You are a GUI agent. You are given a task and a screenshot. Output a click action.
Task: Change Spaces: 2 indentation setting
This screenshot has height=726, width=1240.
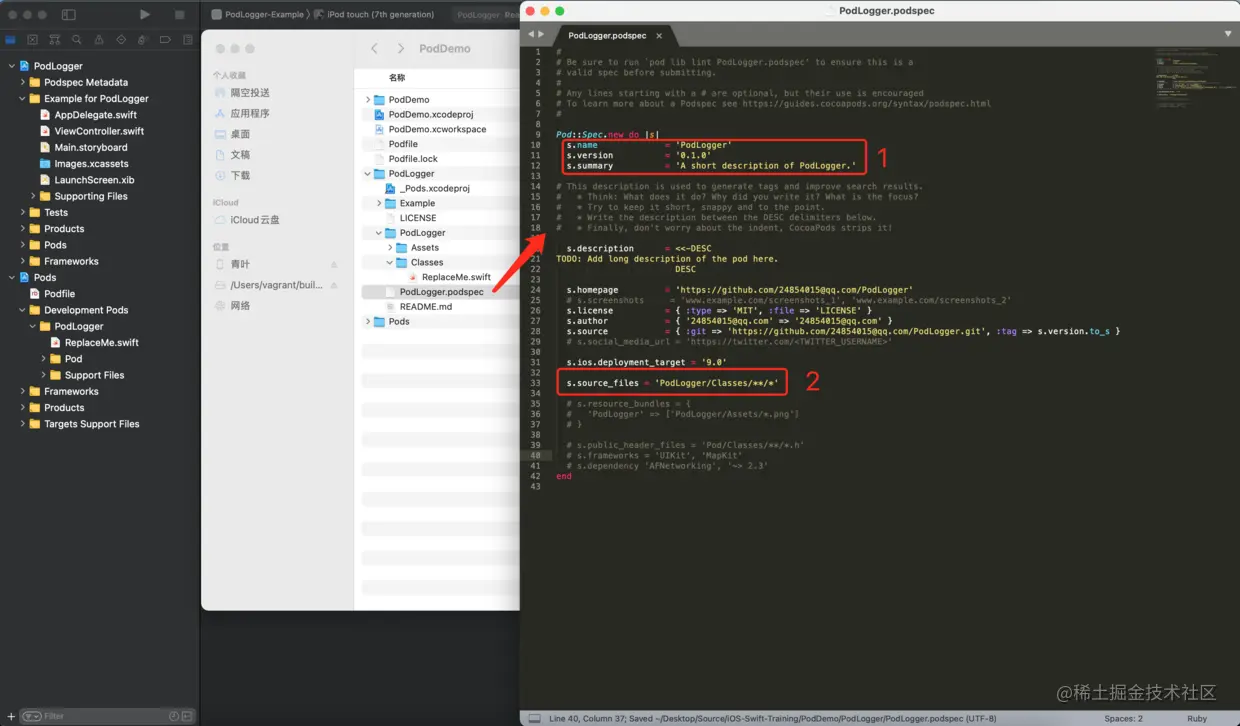1124,718
